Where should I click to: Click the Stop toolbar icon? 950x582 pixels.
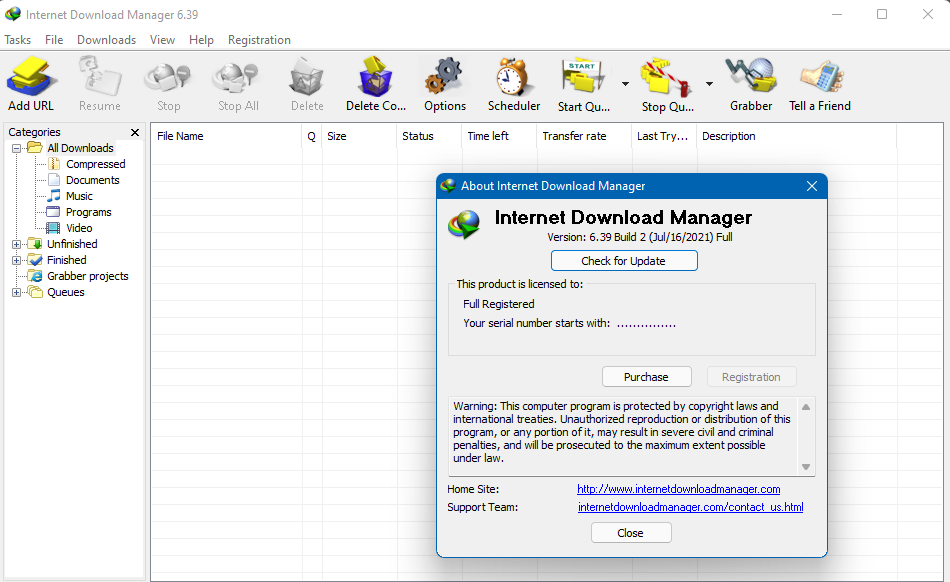pyautogui.click(x=168, y=79)
